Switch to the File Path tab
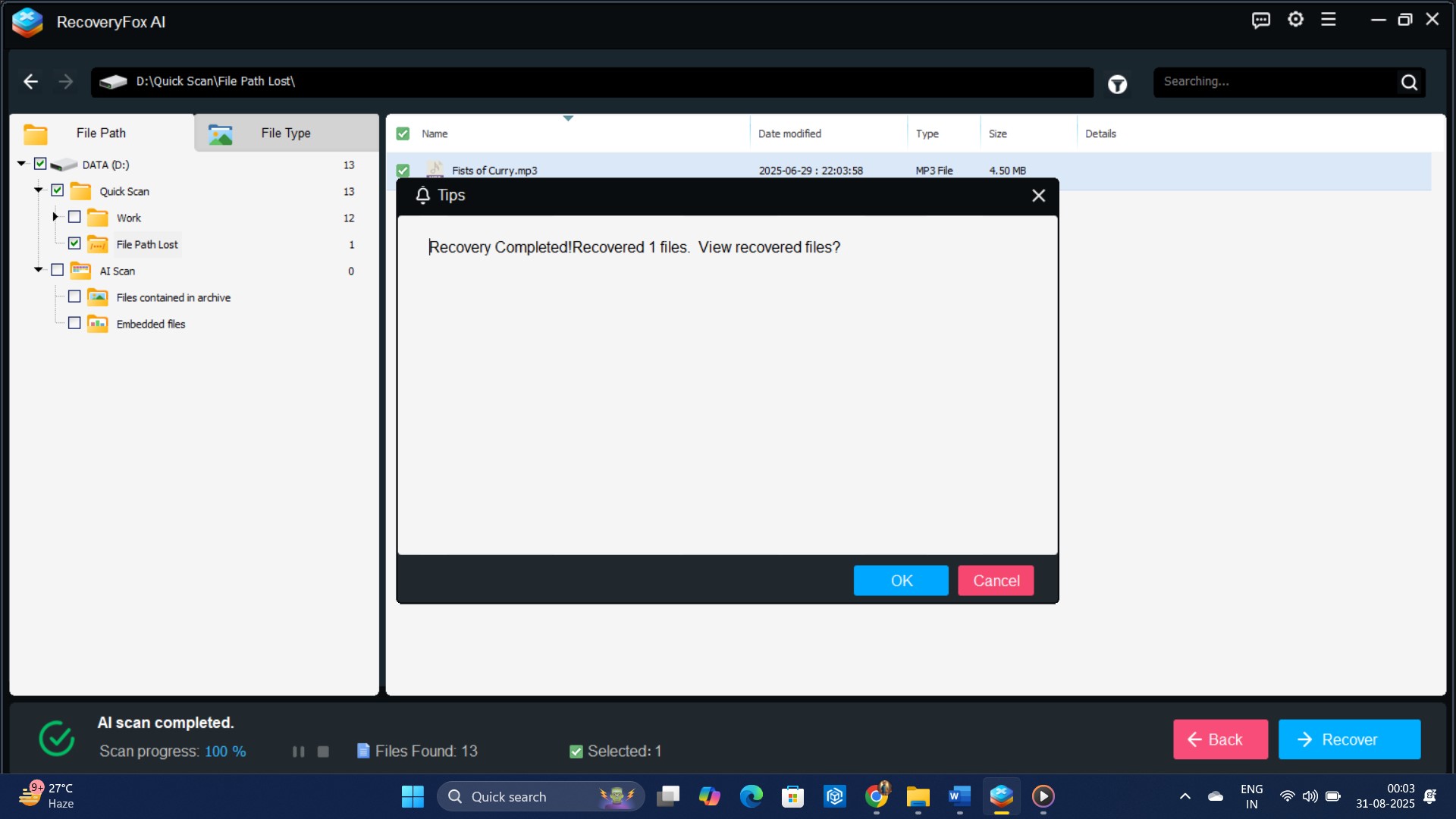The height and width of the screenshot is (819, 1456). (x=101, y=133)
